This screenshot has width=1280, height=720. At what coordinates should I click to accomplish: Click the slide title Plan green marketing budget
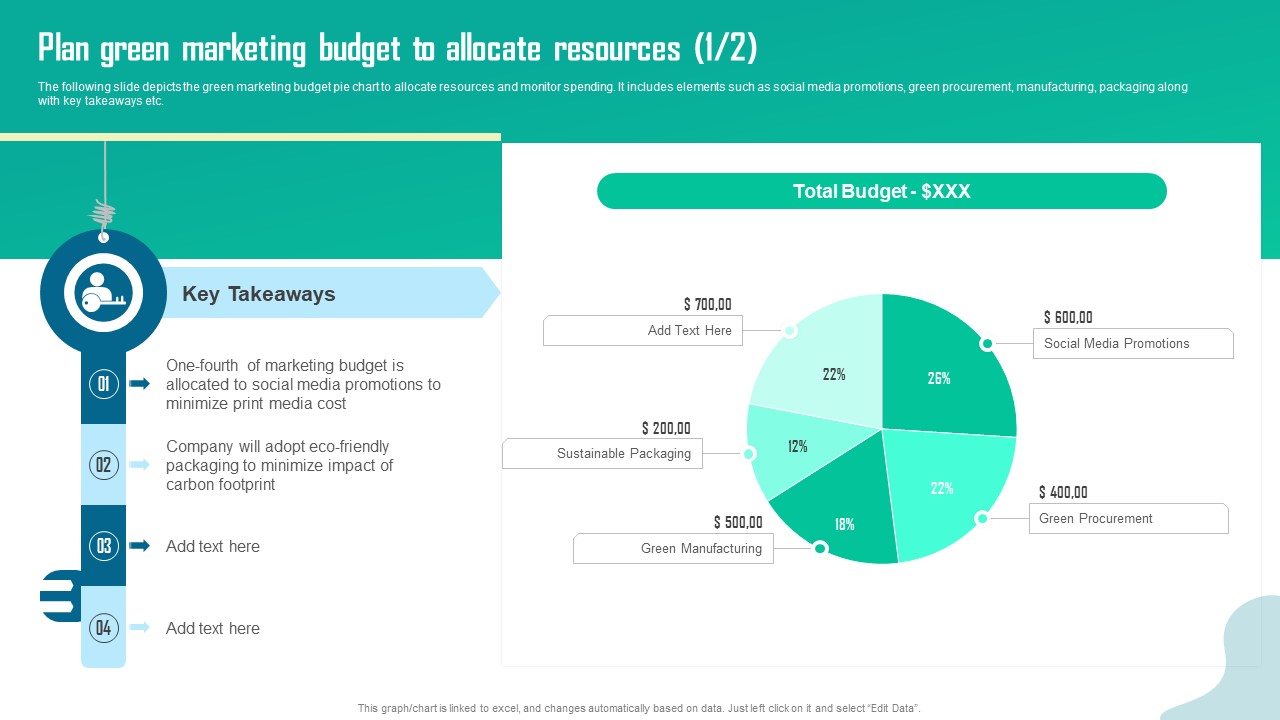(398, 47)
